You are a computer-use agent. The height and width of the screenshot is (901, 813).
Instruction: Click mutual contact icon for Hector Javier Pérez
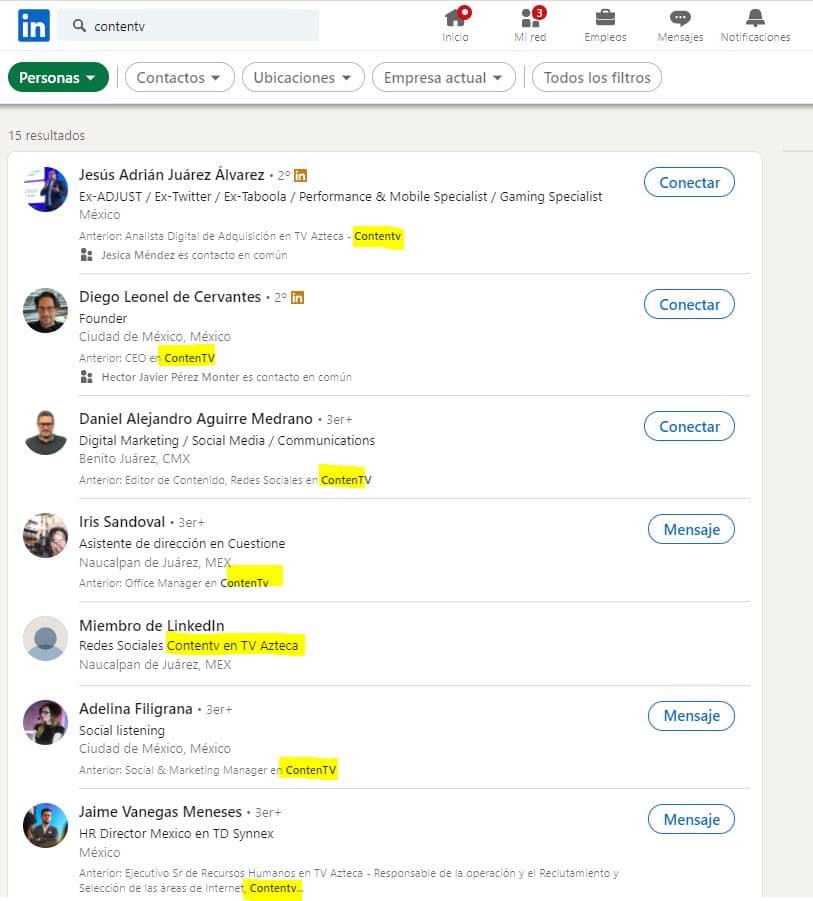click(x=86, y=377)
